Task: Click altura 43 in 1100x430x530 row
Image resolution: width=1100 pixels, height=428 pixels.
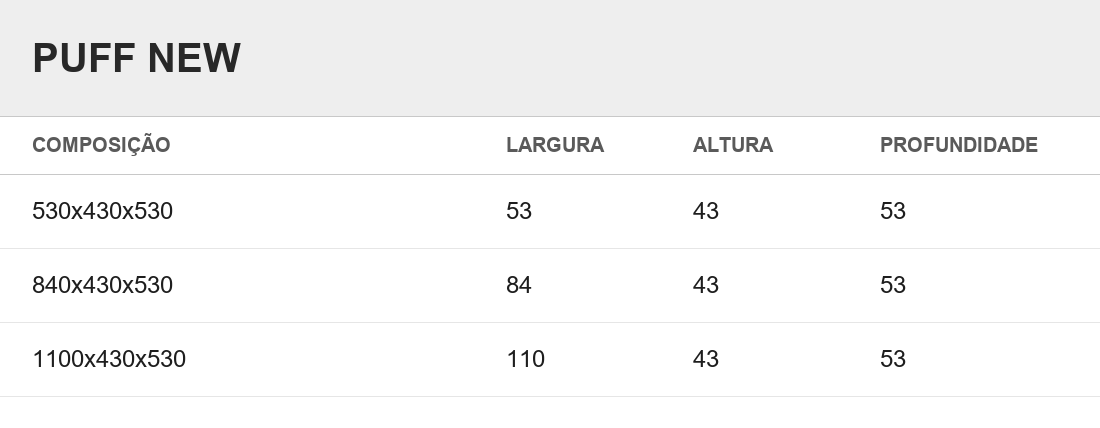Action: [x=706, y=359]
